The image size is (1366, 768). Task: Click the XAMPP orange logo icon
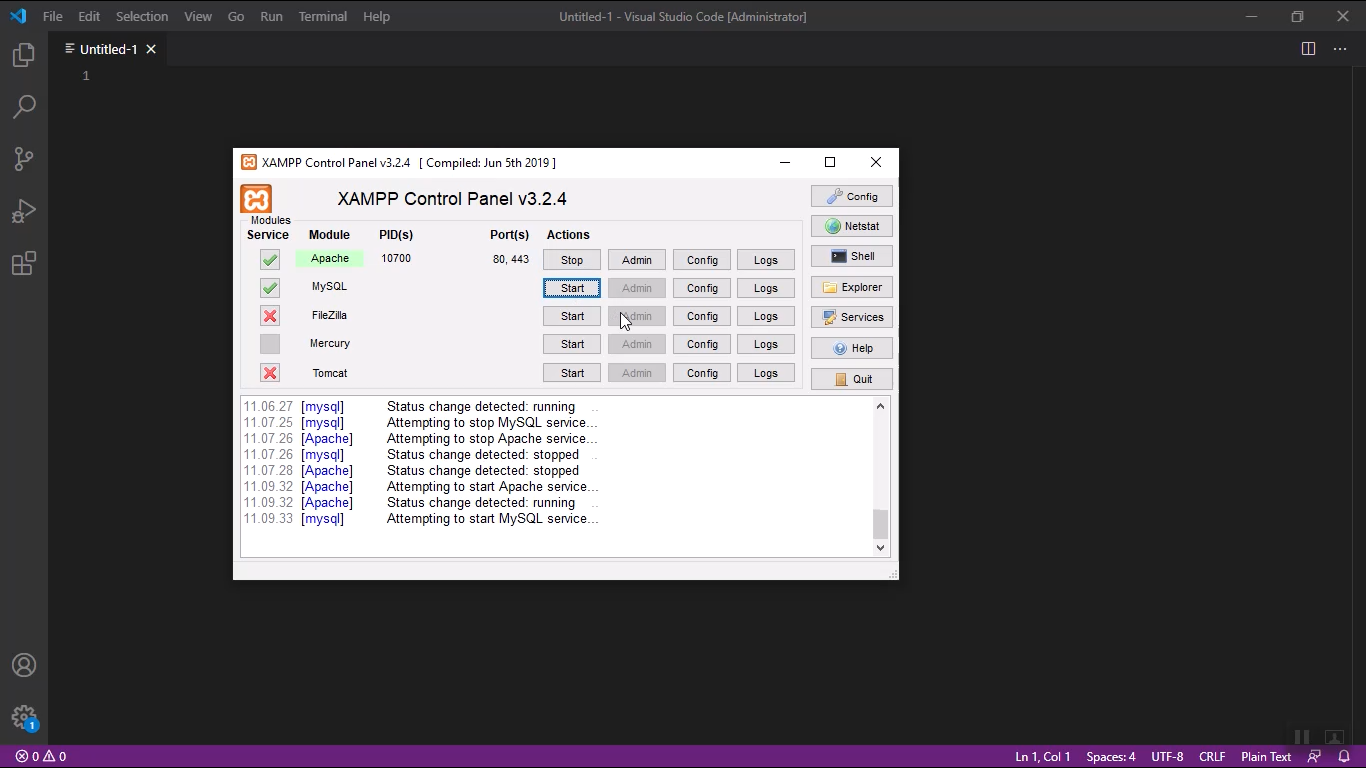click(256, 198)
